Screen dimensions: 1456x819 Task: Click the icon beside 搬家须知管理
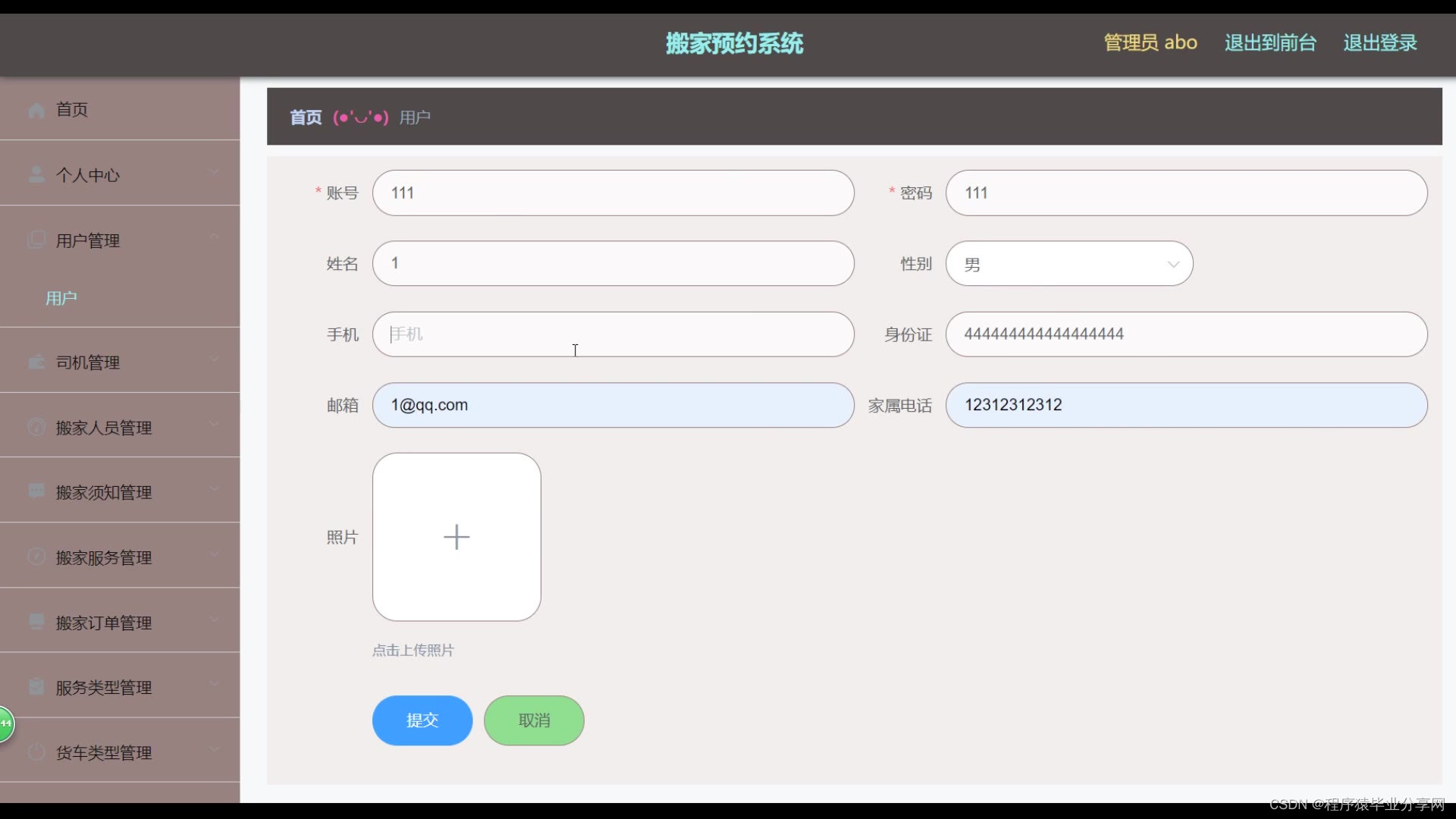[36, 491]
